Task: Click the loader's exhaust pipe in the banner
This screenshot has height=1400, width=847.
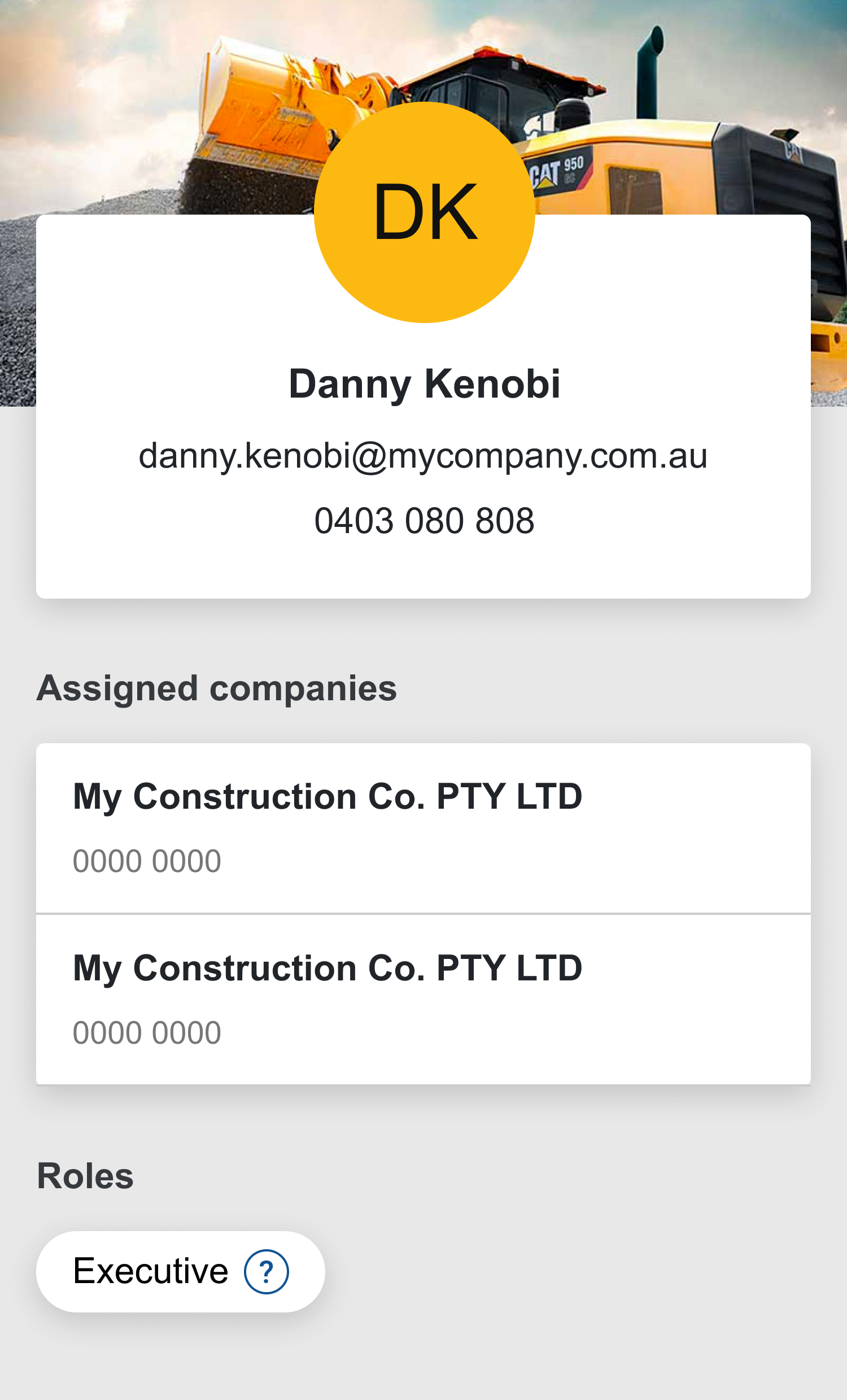Action: 649,74
